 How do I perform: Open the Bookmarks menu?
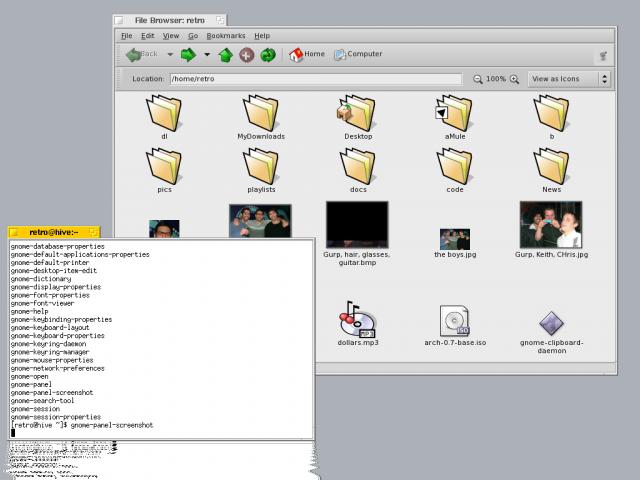click(x=226, y=36)
